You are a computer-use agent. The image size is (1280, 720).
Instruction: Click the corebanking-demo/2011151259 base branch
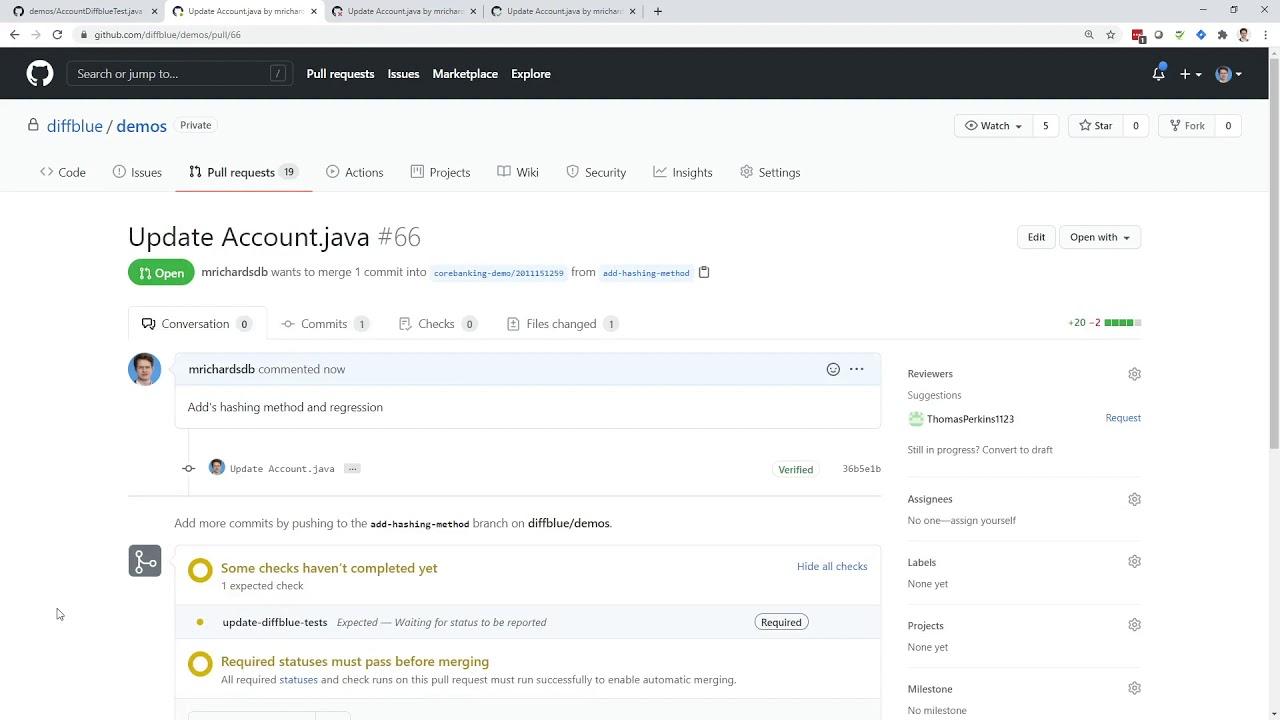499,273
